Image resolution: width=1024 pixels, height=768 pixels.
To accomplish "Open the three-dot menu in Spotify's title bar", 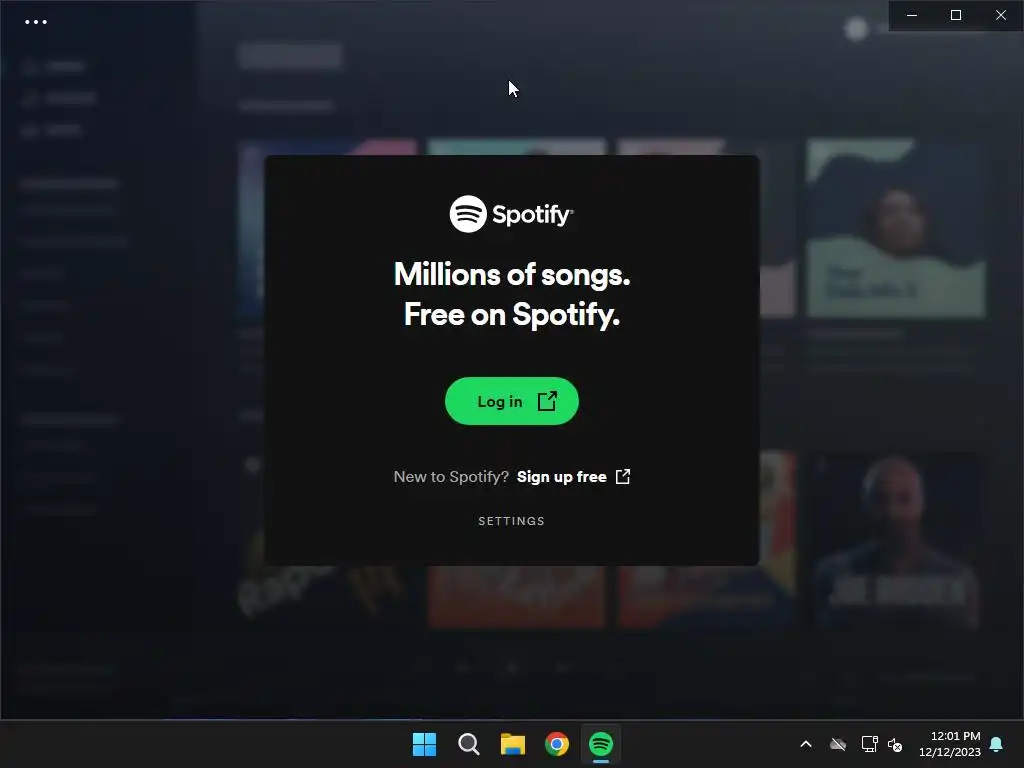I will click(36, 22).
